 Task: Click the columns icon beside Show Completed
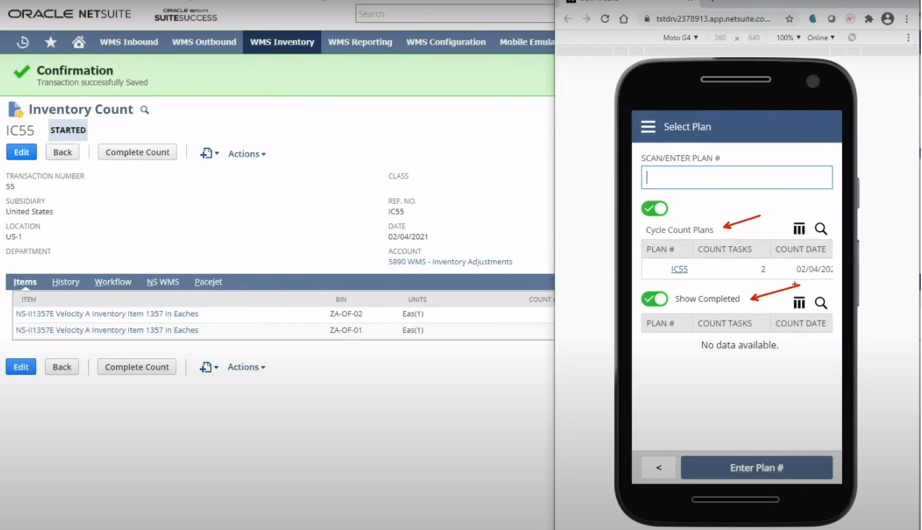tap(799, 303)
